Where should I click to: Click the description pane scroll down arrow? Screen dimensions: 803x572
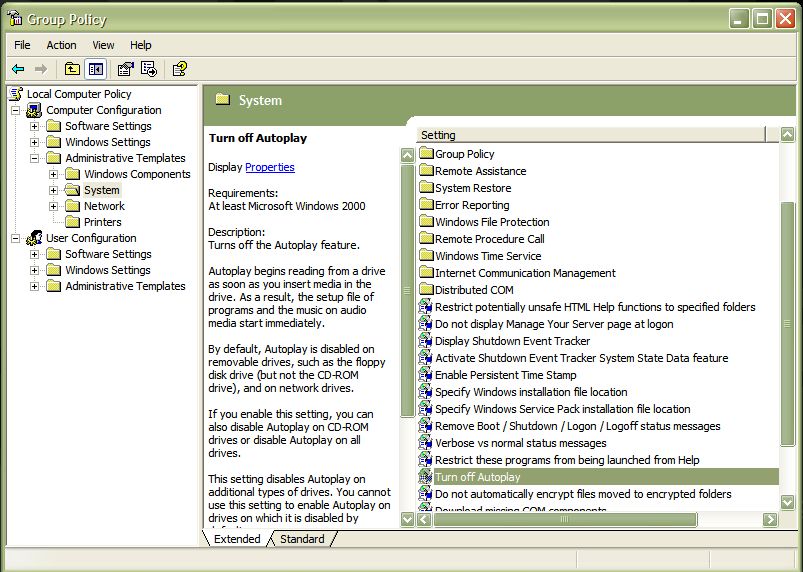click(x=408, y=519)
